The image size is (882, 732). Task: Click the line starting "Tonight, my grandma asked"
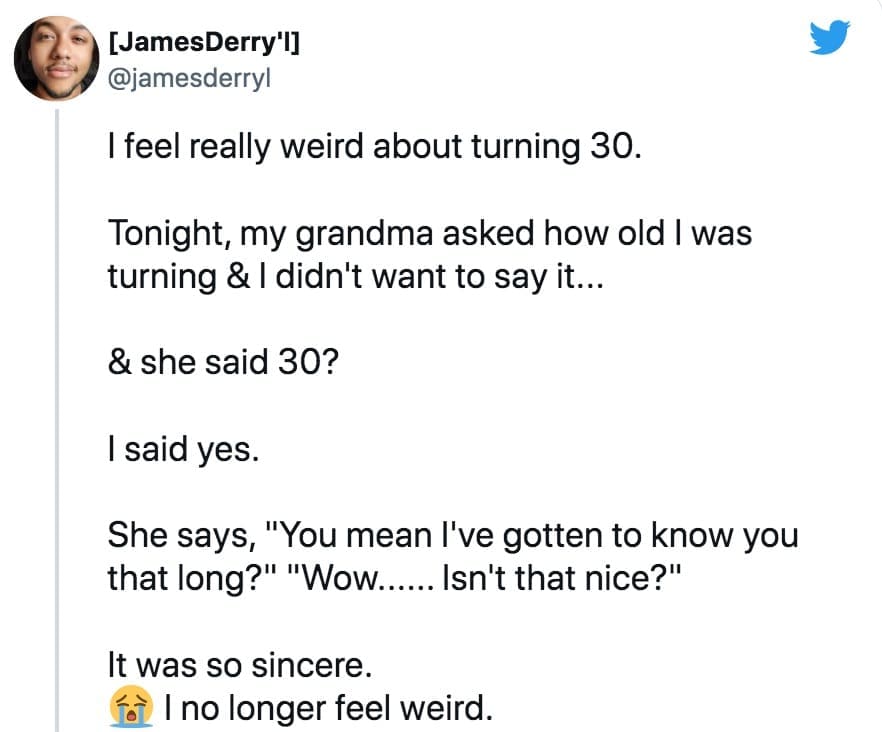429,235
